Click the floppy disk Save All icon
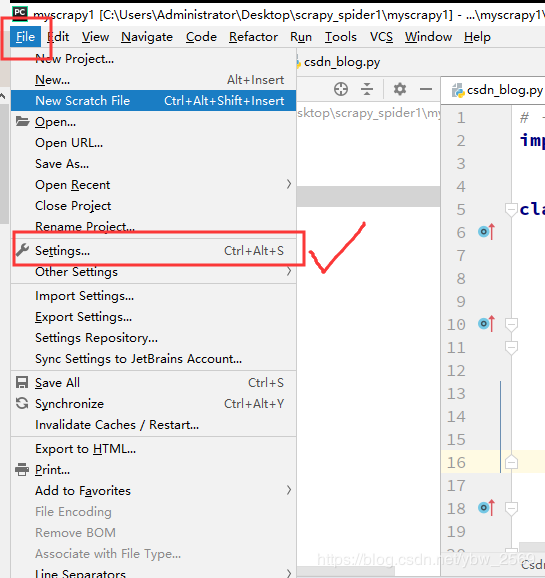The width and height of the screenshot is (545, 578). tap(22, 382)
